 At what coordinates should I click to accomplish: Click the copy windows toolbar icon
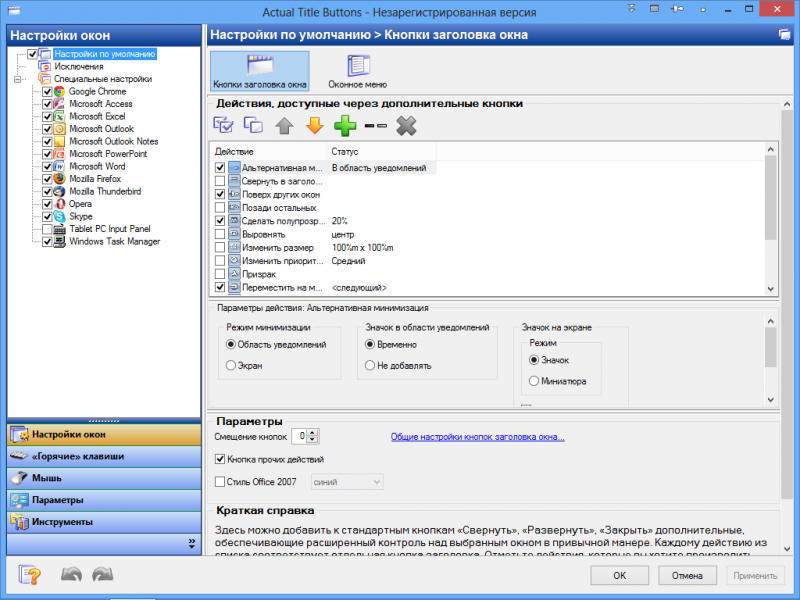click(x=254, y=125)
